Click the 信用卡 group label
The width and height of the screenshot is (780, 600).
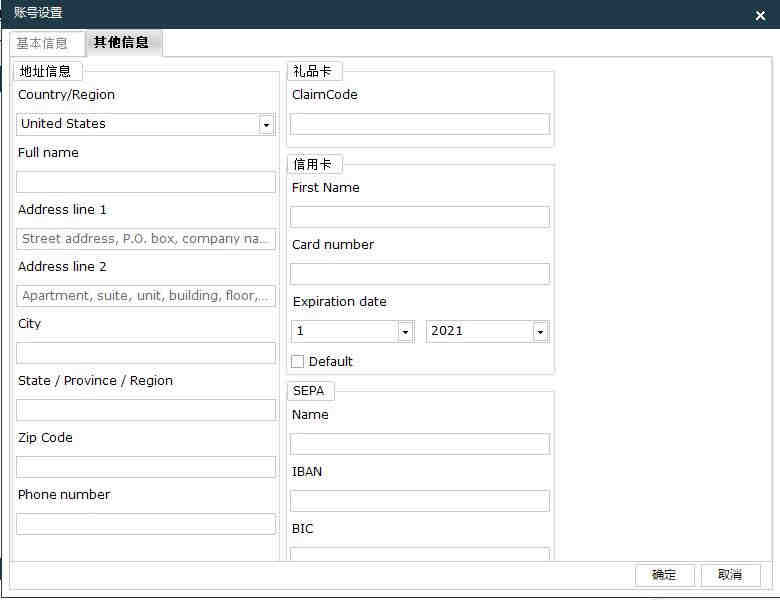[312, 164]
